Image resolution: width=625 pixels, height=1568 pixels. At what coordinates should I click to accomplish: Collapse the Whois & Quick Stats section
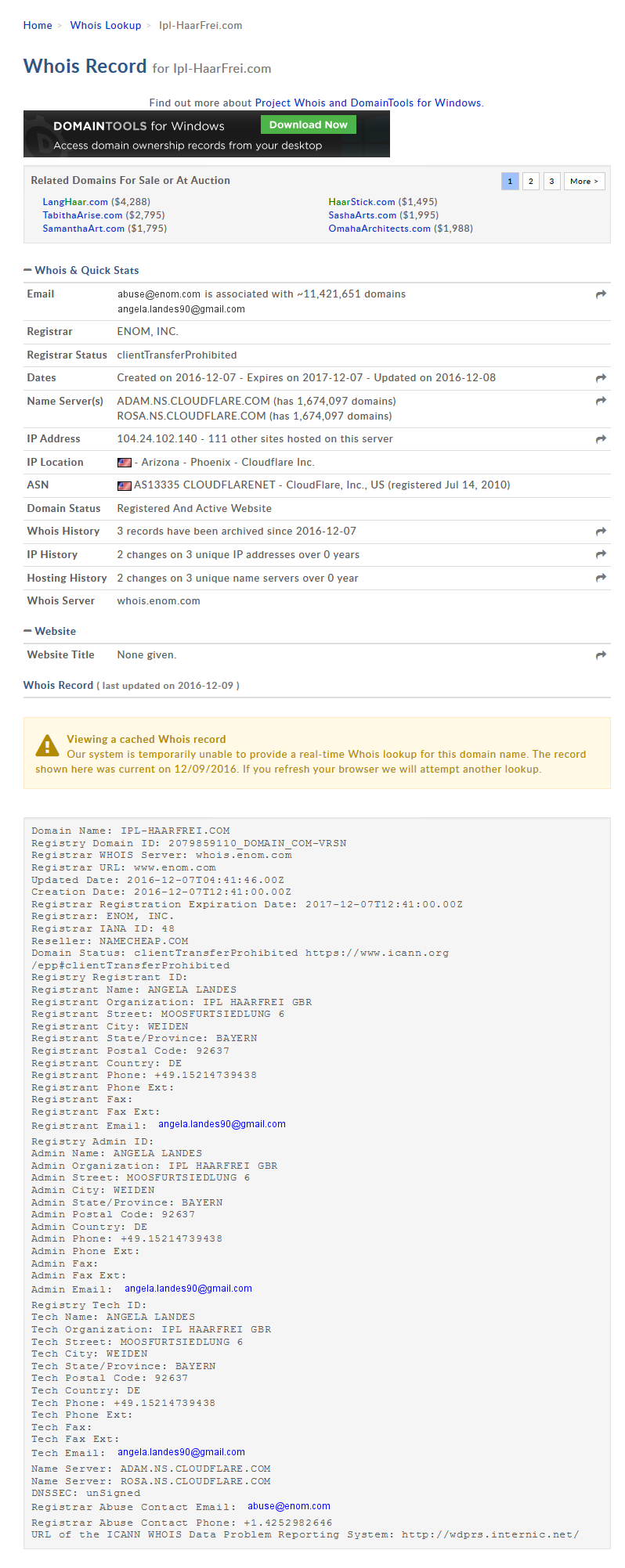point(81,270)
